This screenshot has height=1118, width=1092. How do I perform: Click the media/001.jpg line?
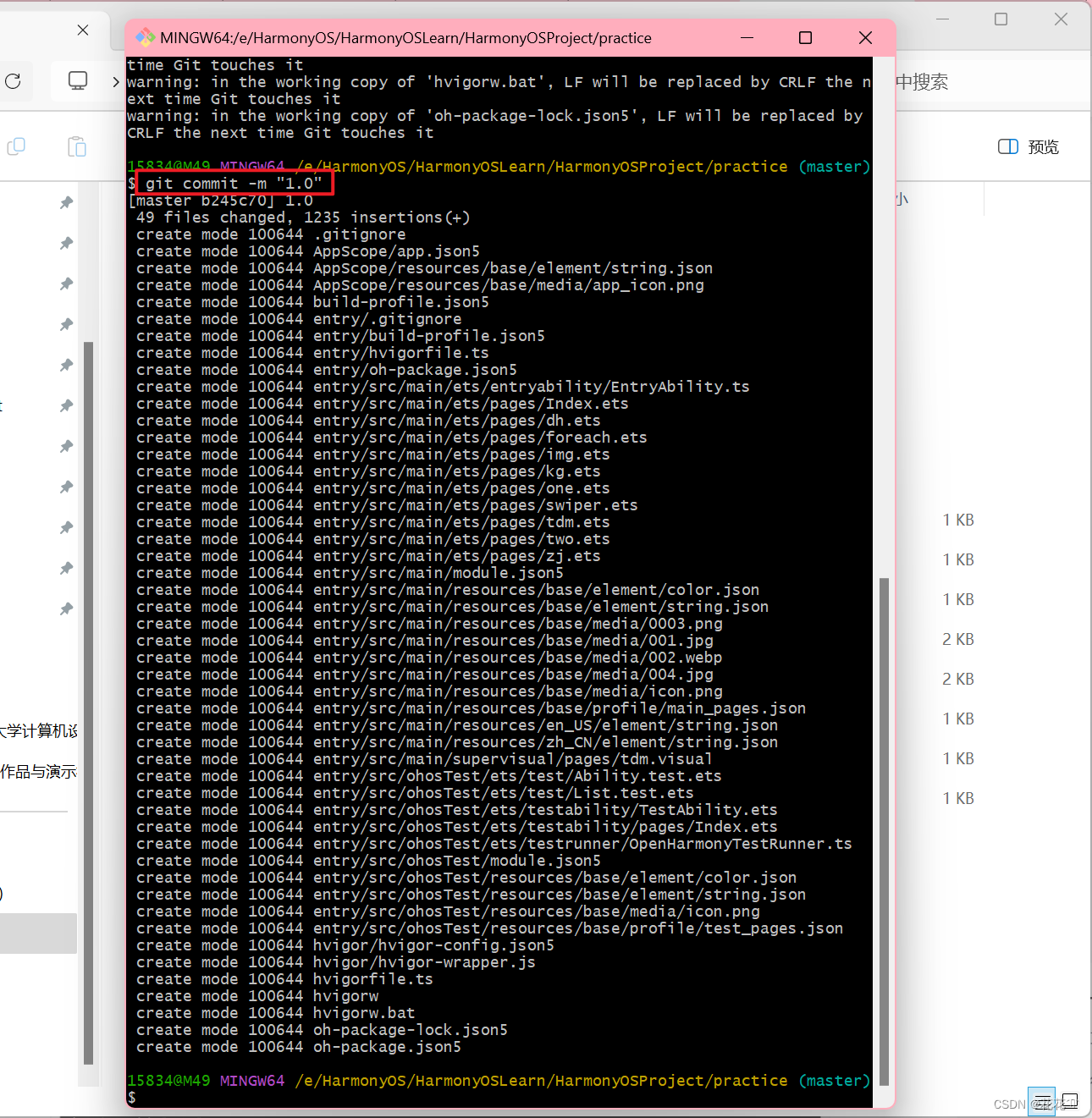pyautogui.click(x=425, y=641)
